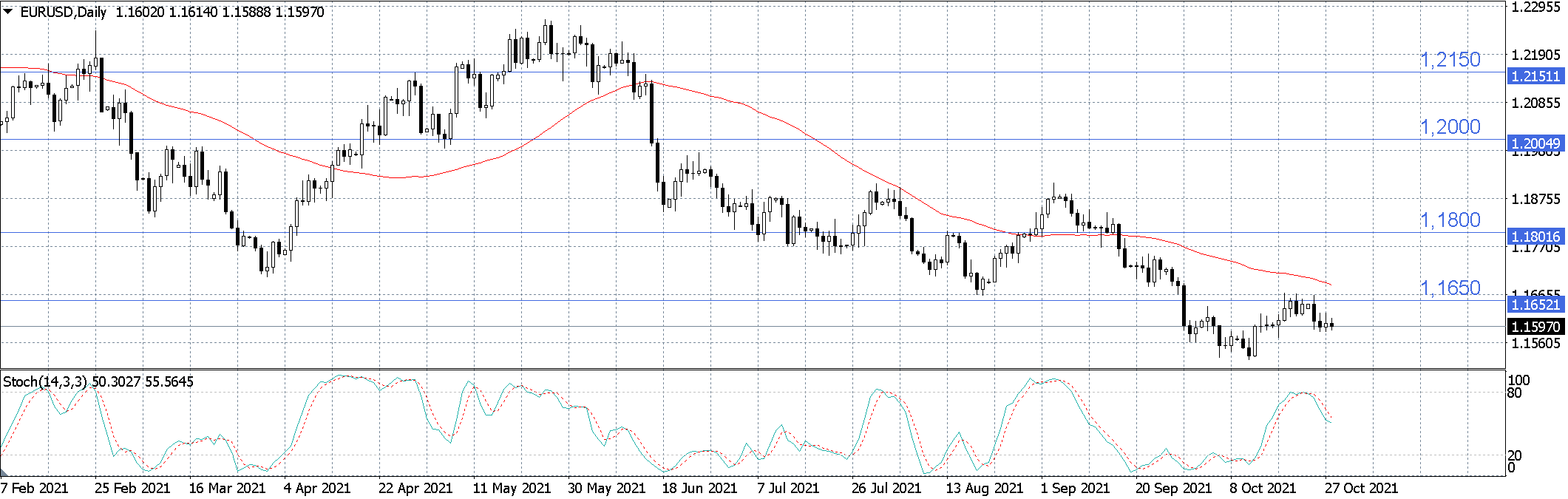
Task: Select the 27 Oct 2021 date label
Action: click(1361, 488)
